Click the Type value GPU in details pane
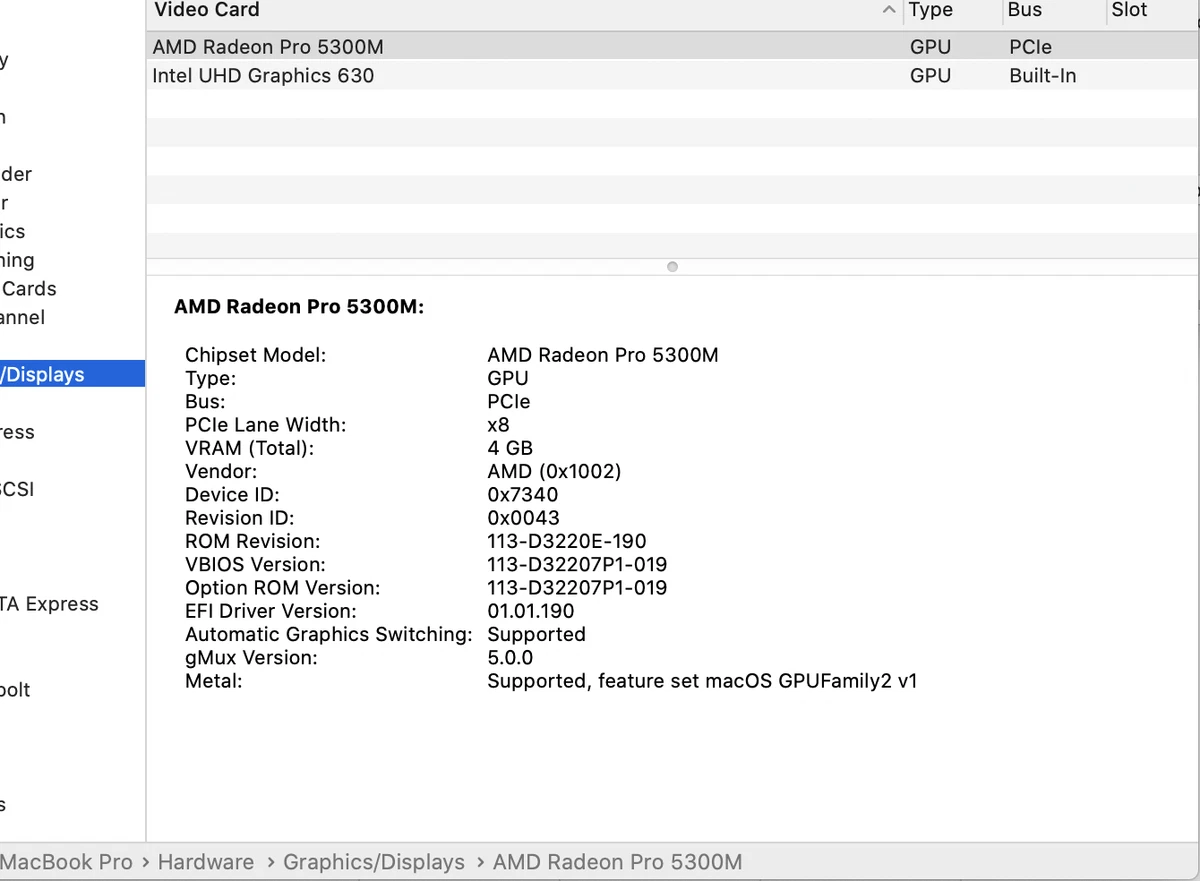 pyautogui.click(x=508, y=378)
